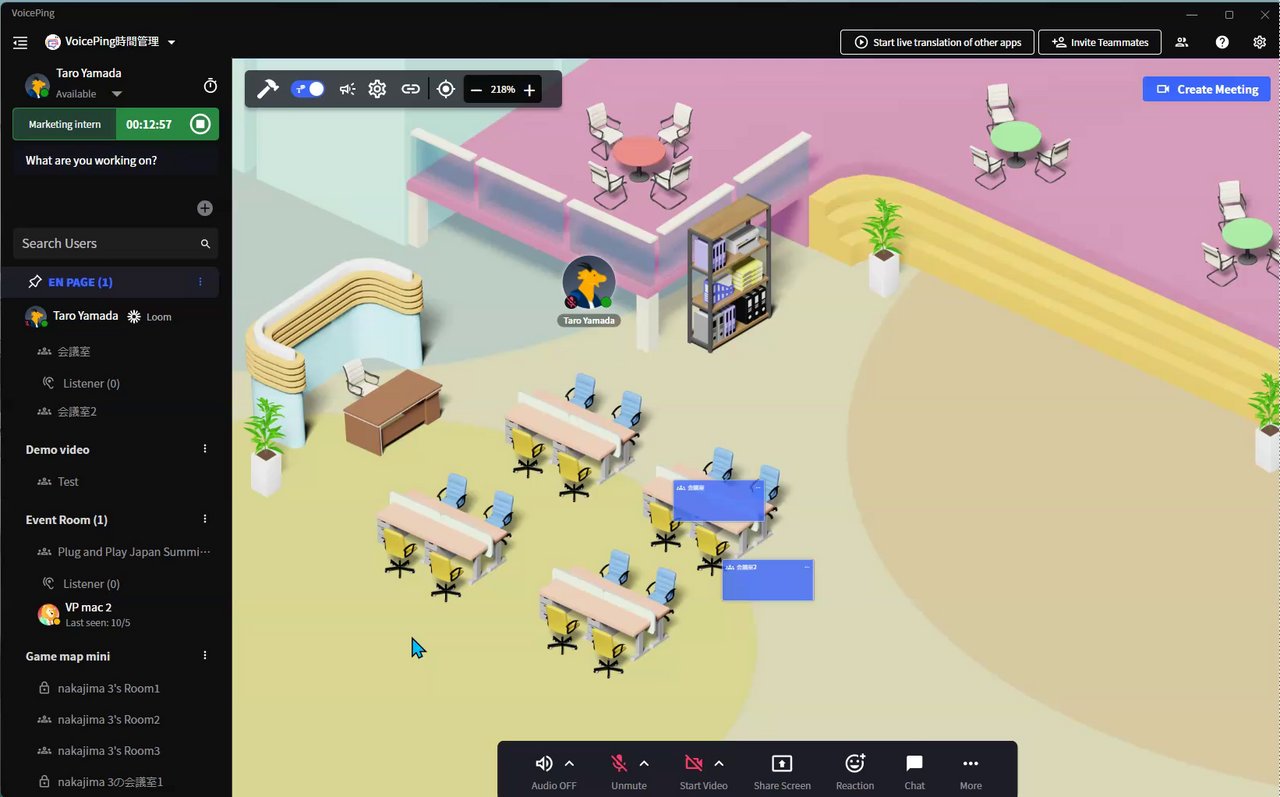Click the search magnifier icon

click(205, 243)
